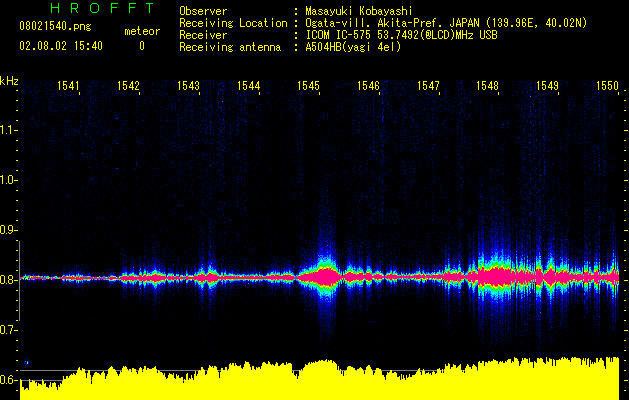Click the 0.7 kHz axis label

click(x=8, y=330)
